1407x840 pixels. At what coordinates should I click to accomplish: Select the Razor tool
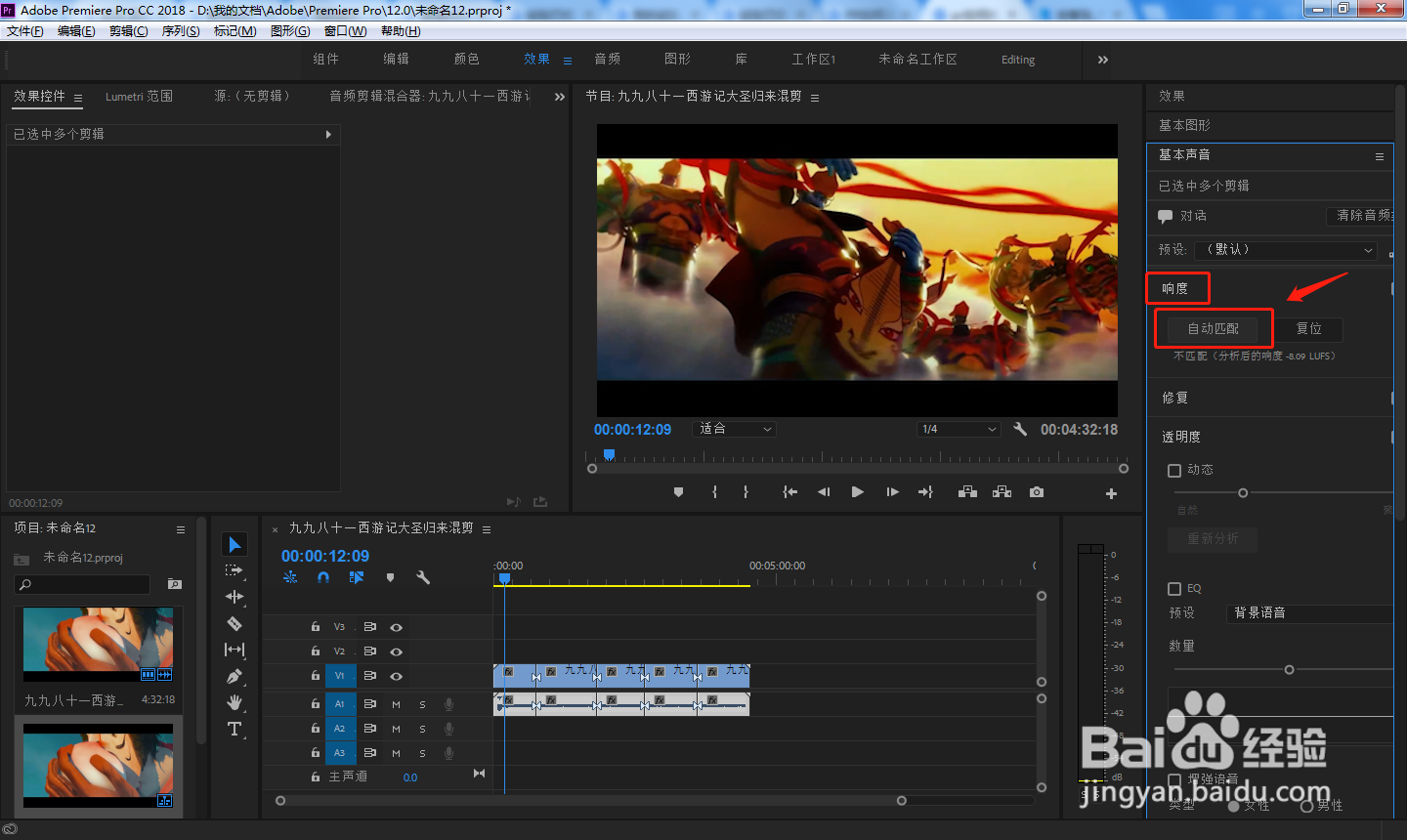point(234,623)
